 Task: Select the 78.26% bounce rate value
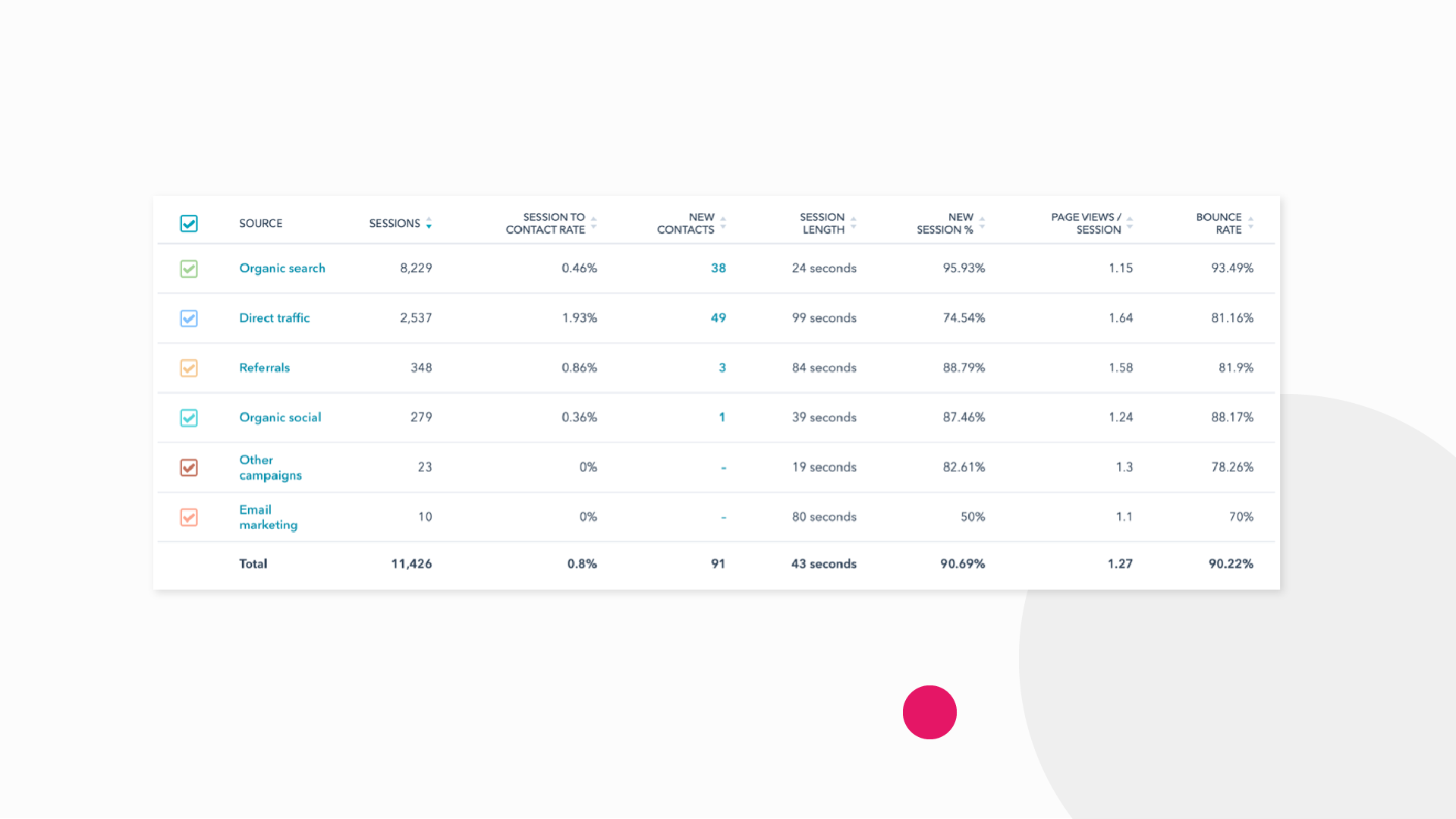(x=1232, y=467)
